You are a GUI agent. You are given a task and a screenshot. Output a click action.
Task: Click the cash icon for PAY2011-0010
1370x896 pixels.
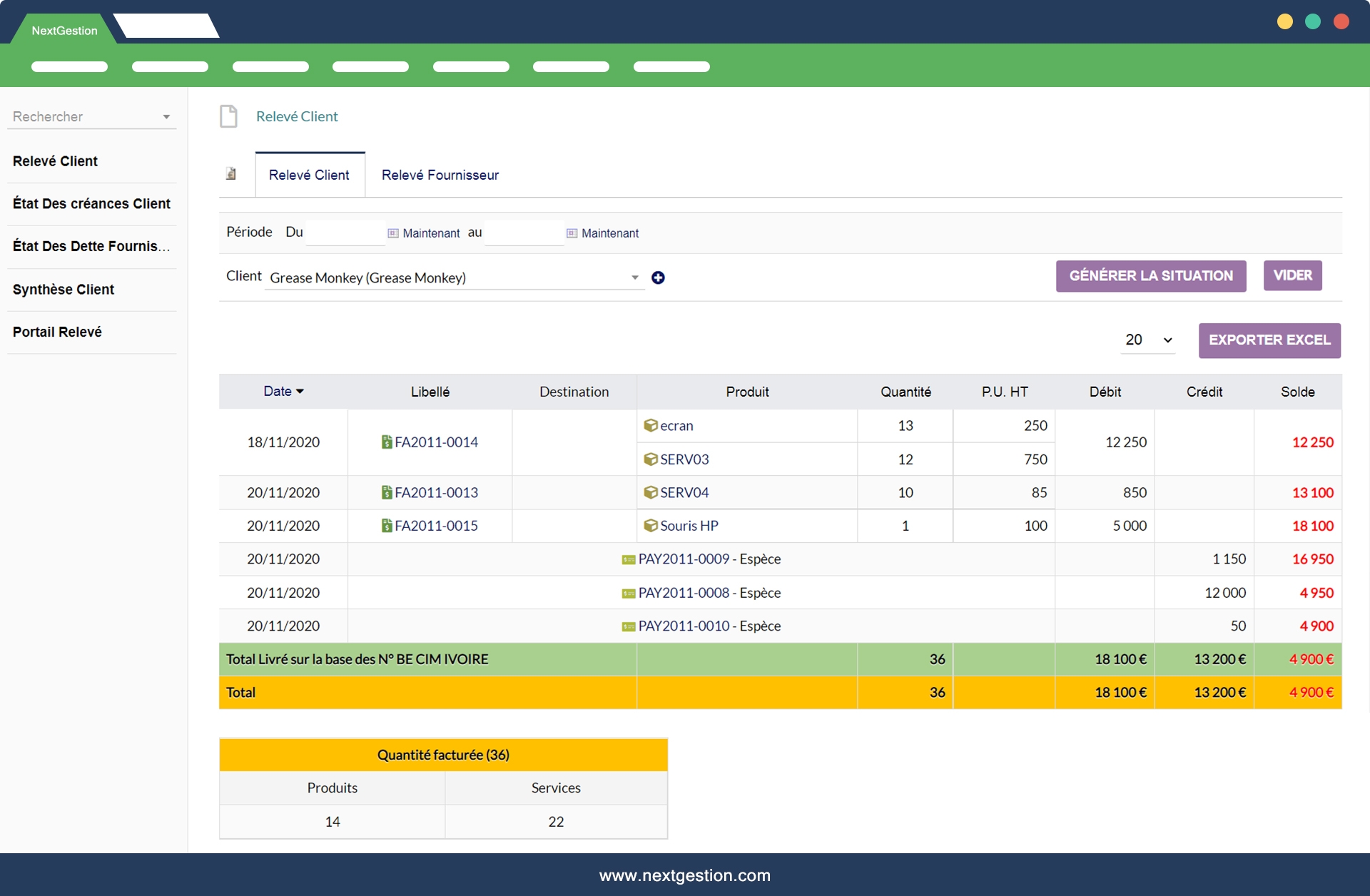[x=628, y=627]
